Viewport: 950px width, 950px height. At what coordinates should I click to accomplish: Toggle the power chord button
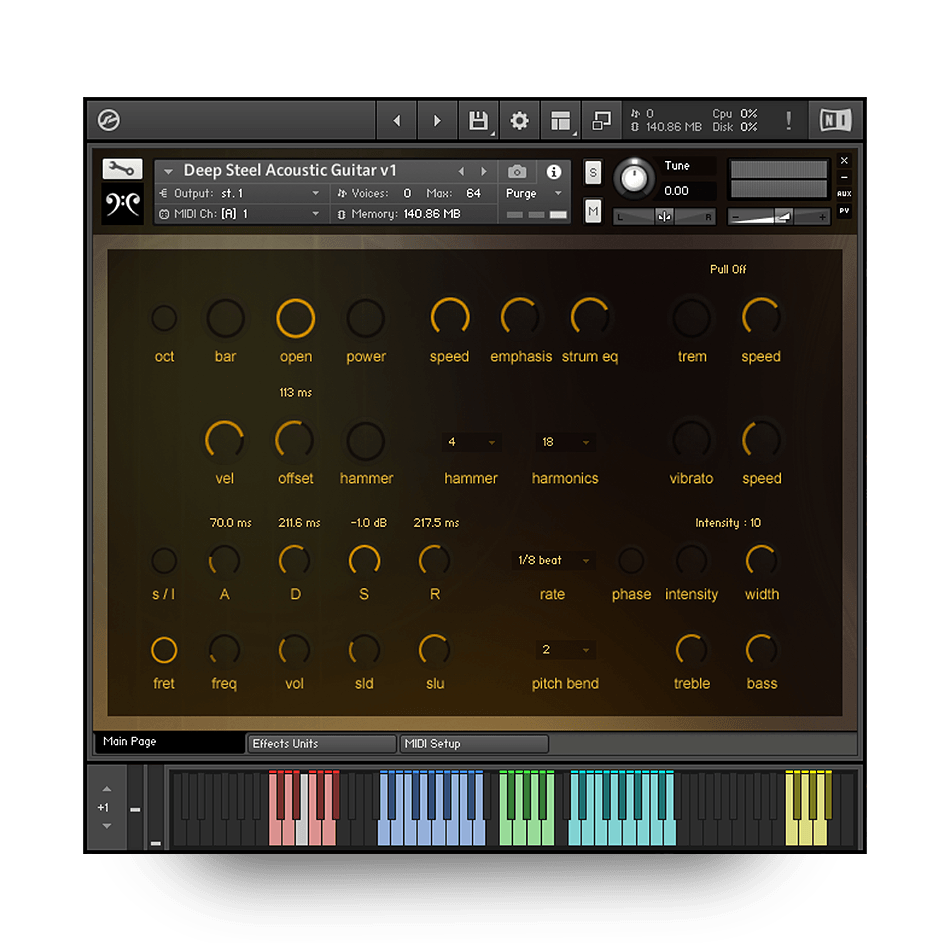(x=366, y=318)
